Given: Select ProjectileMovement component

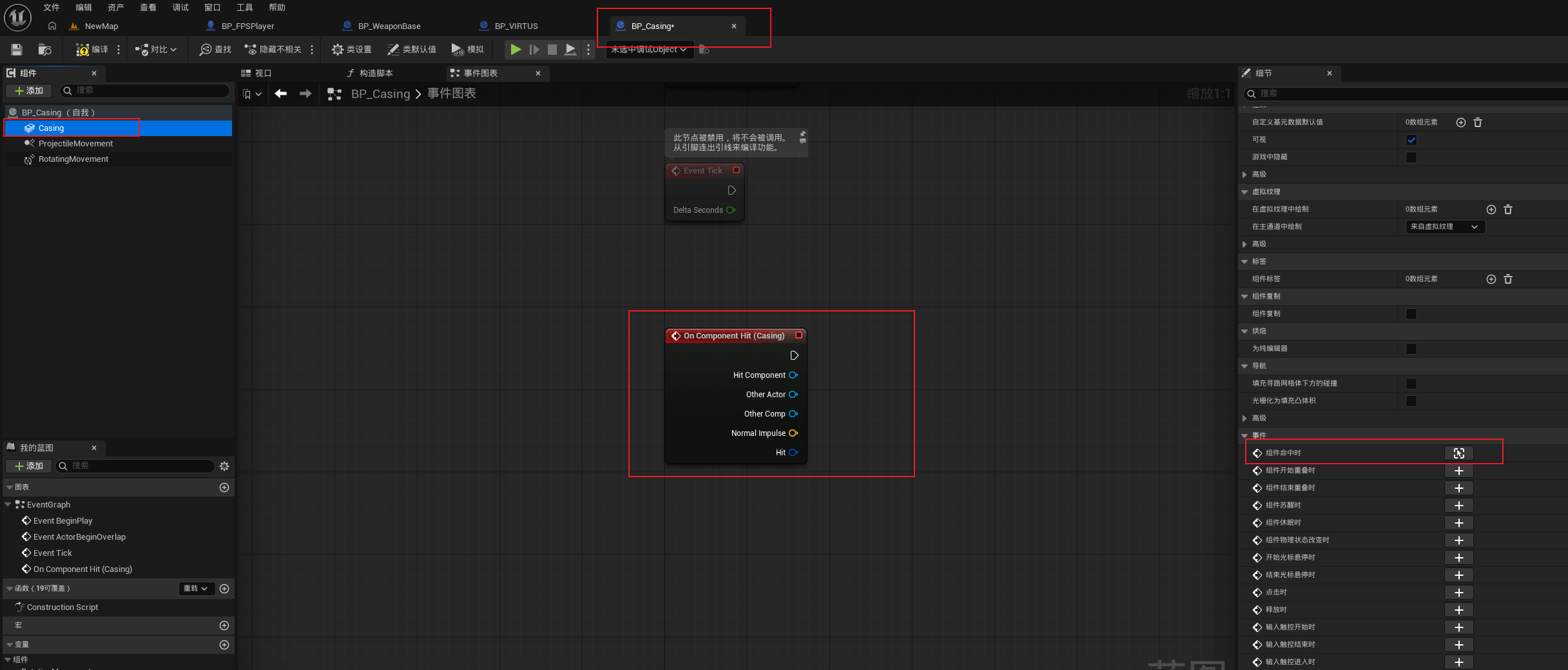Looking at the screenshot, I should [x=75, y=144].
